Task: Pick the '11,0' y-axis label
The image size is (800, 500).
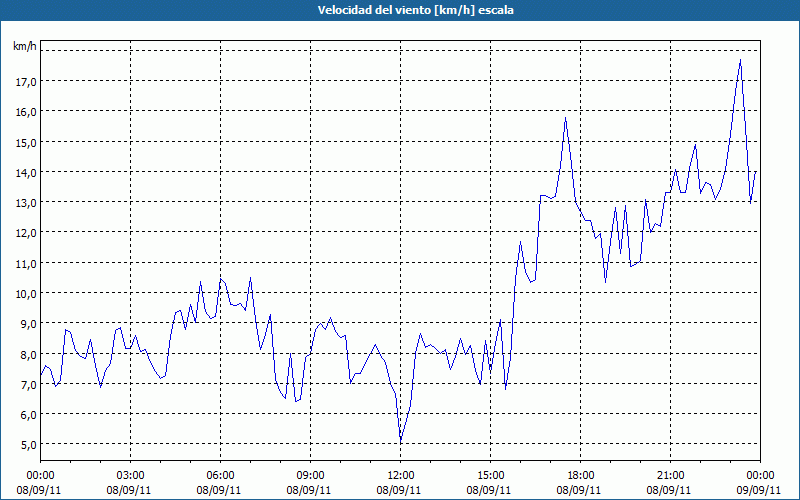Action: [x=26, y=263]
